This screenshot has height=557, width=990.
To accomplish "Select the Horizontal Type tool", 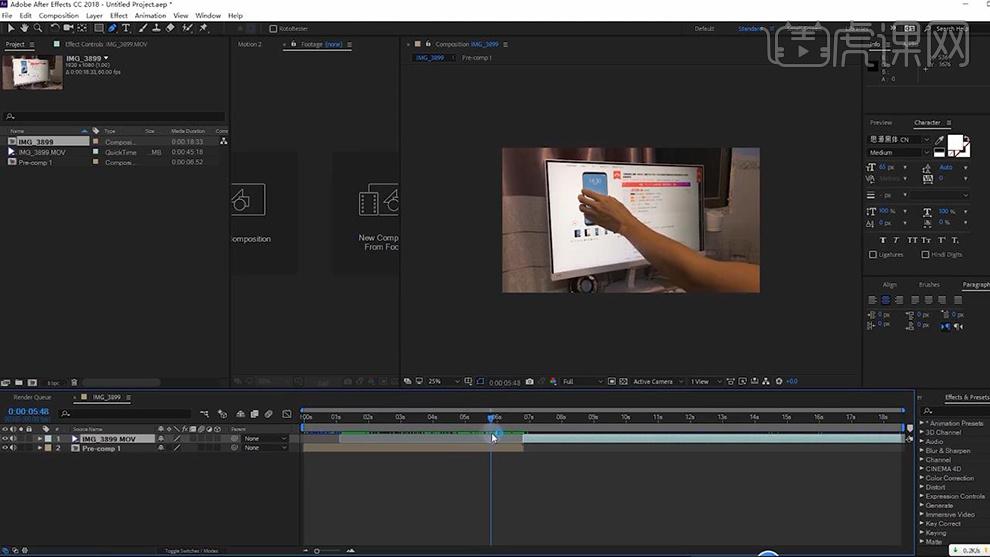I will click(x=126, y=28).
